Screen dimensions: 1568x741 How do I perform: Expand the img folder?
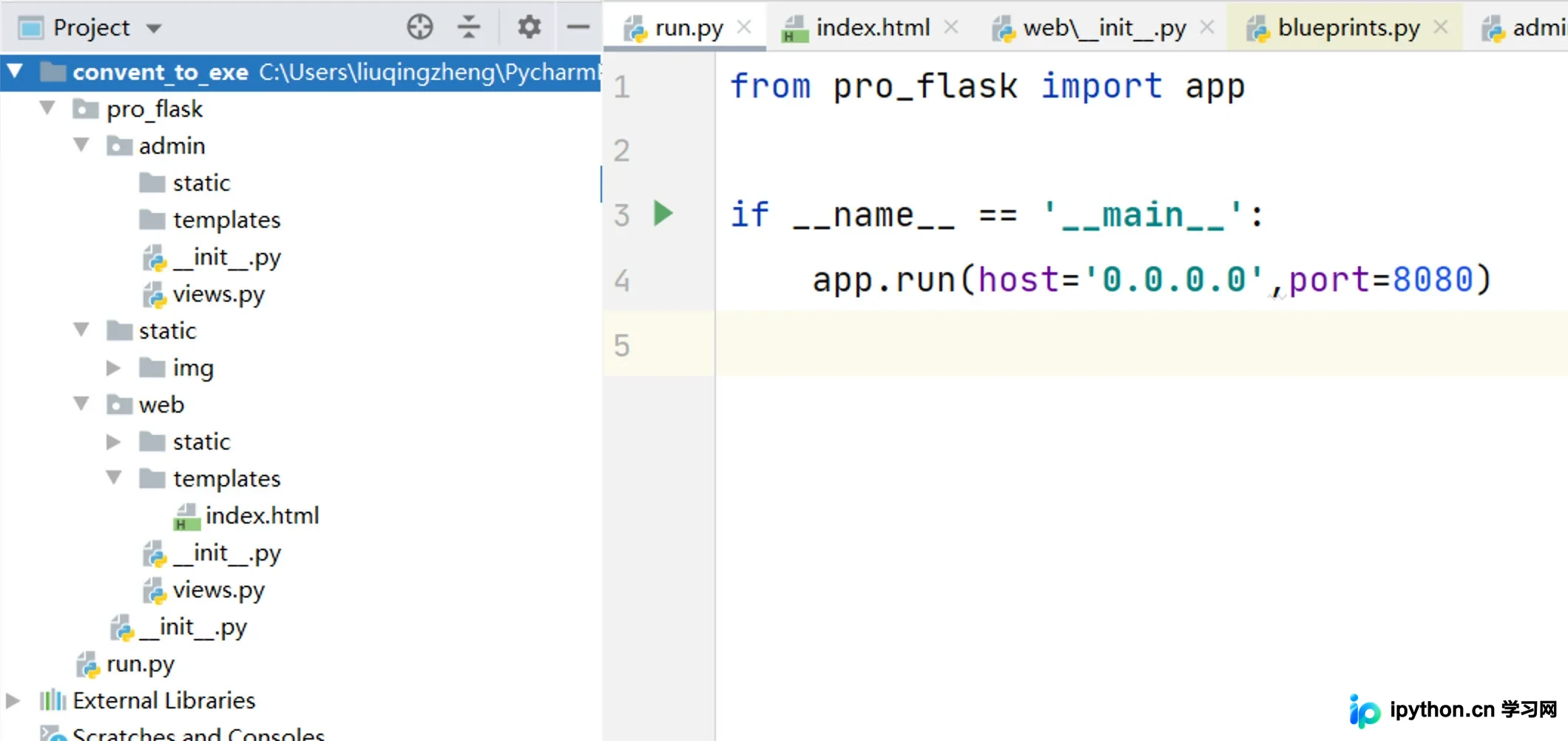[x=113, y=368]
